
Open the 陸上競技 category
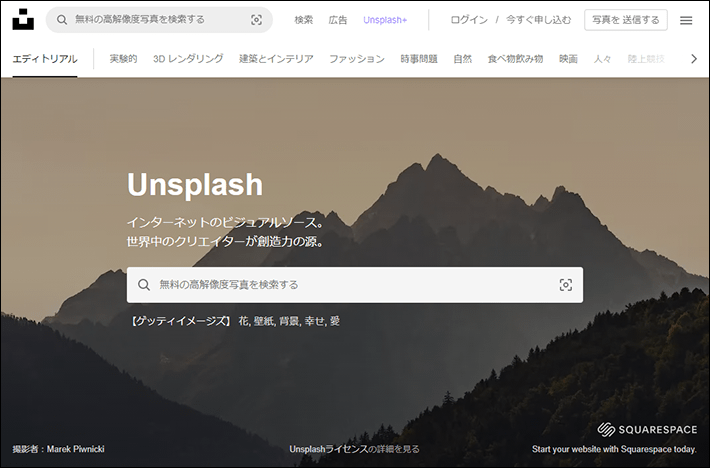(x=646, y=59)
